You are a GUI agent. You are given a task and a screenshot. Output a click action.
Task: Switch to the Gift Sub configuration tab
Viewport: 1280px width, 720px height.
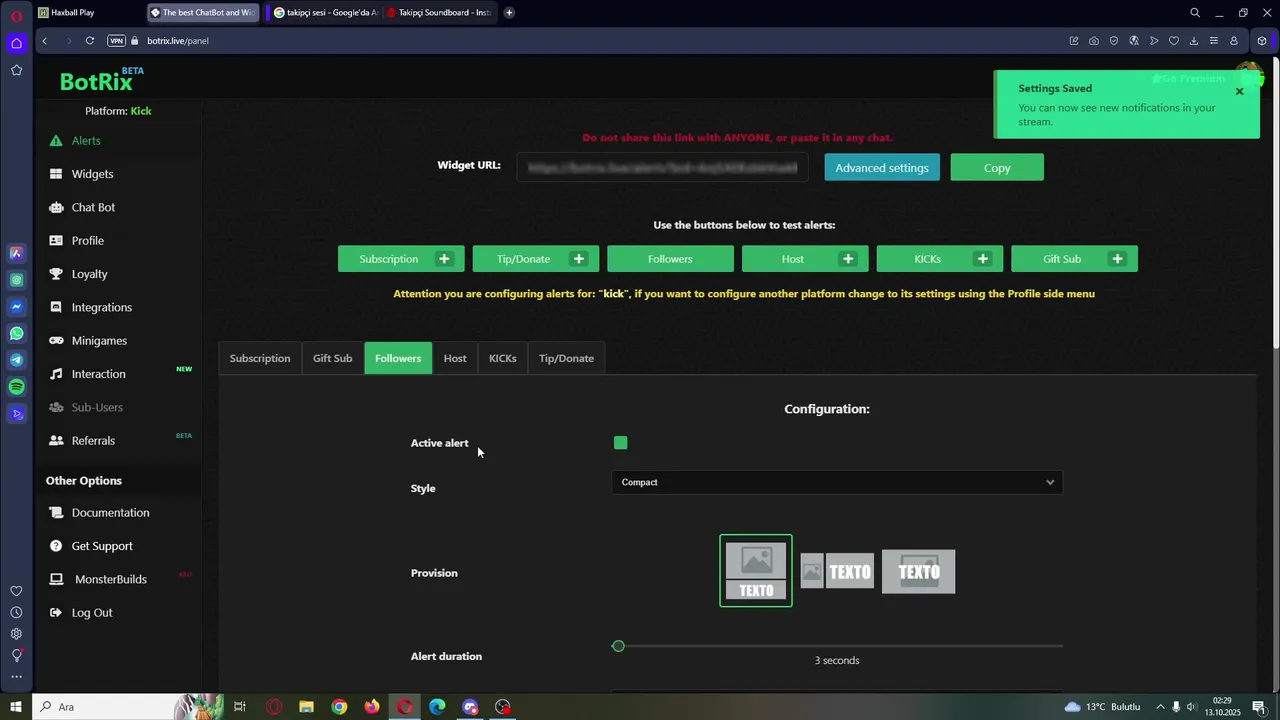tap(333, 358)
